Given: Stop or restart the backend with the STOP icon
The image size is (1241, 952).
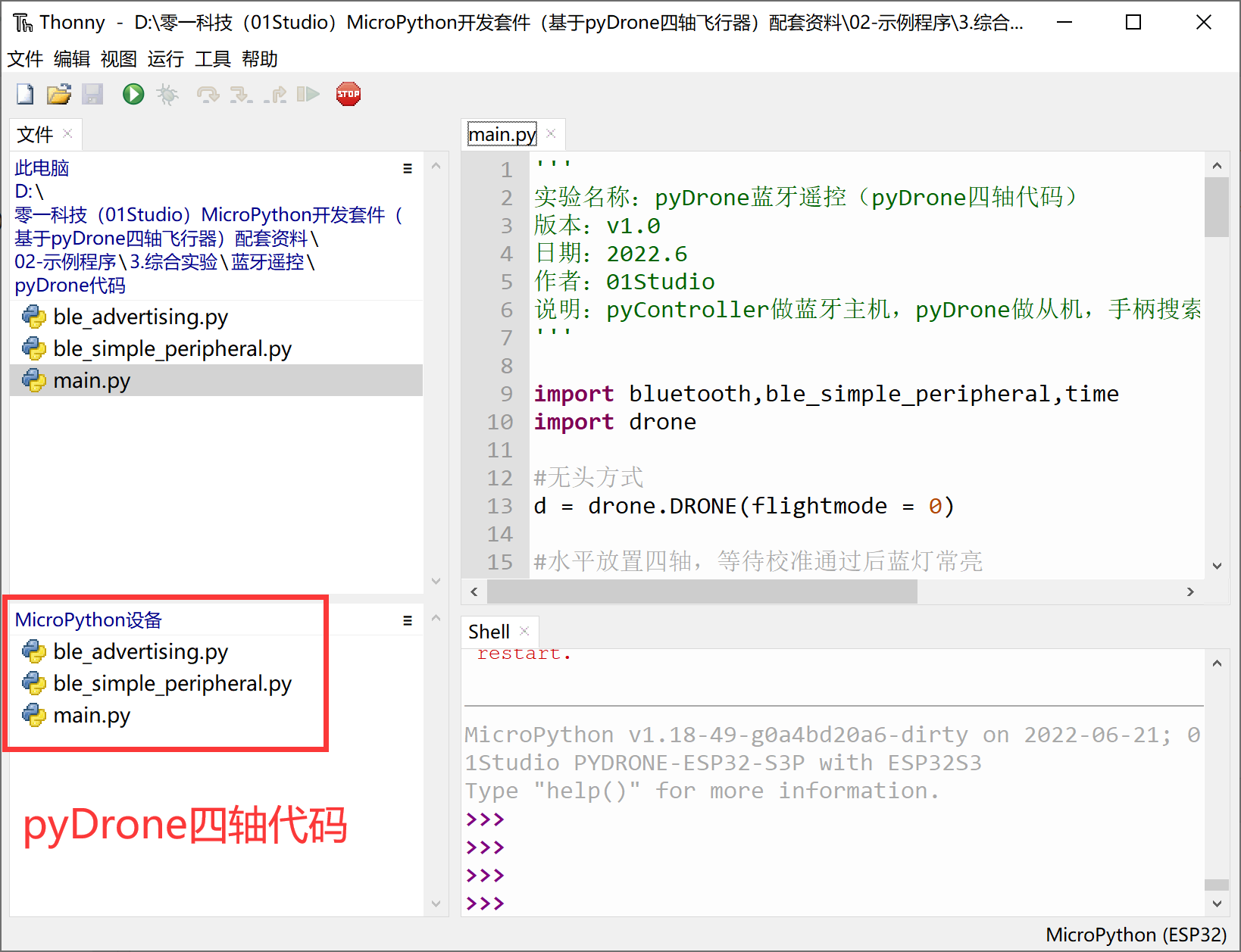Looking at the screenshot, I should (349, 94).
